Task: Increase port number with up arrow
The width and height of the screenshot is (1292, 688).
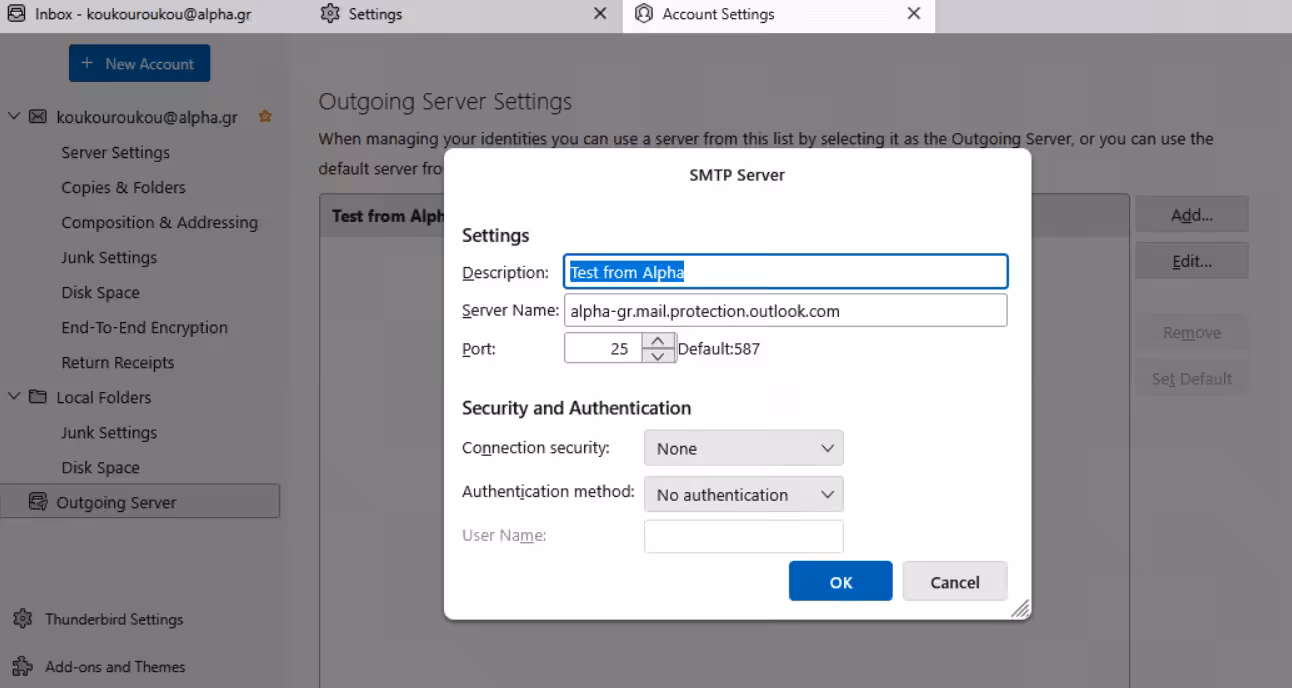Action: pos(657,341)
